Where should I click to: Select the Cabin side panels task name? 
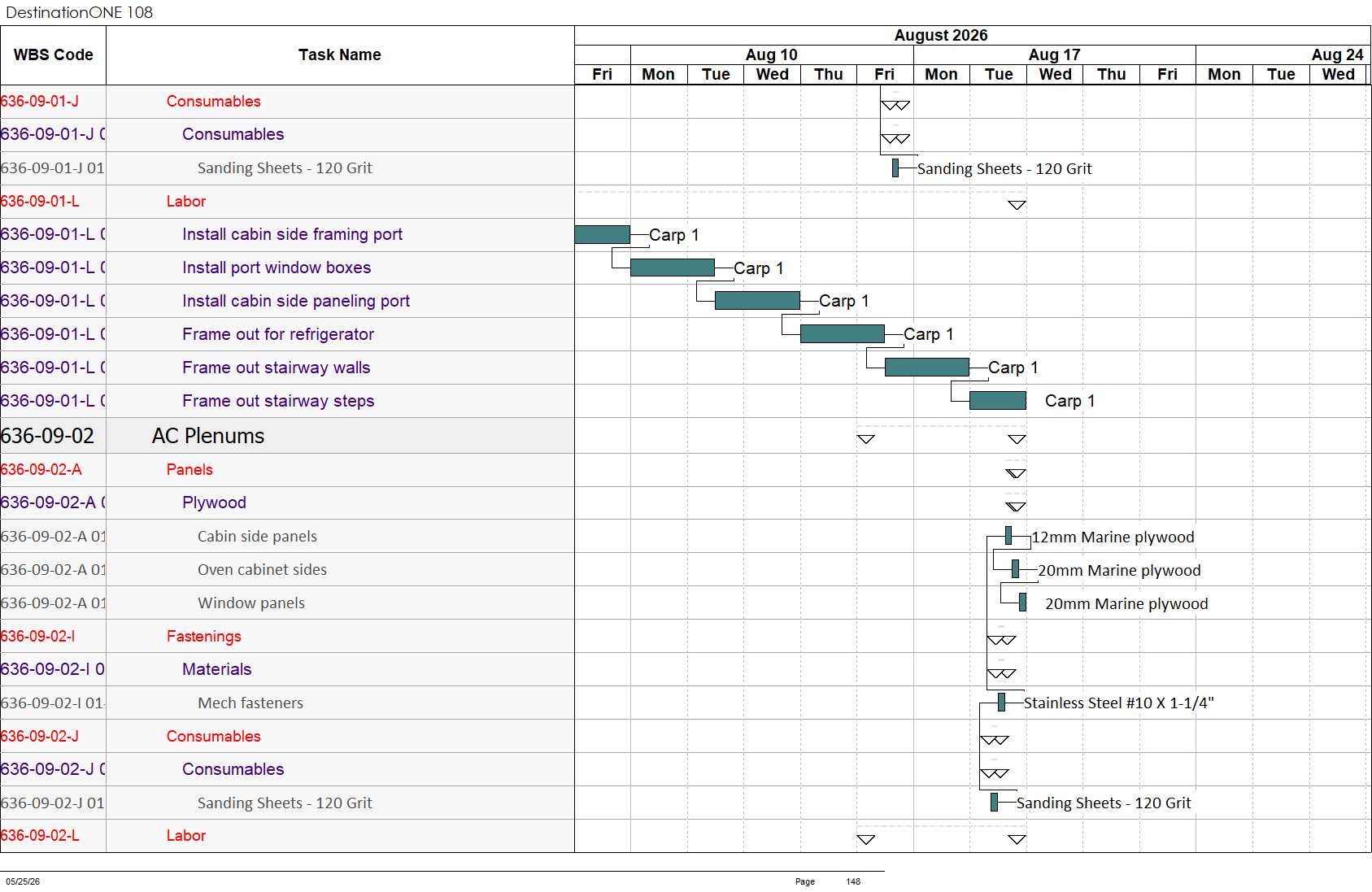click(257, 536)
